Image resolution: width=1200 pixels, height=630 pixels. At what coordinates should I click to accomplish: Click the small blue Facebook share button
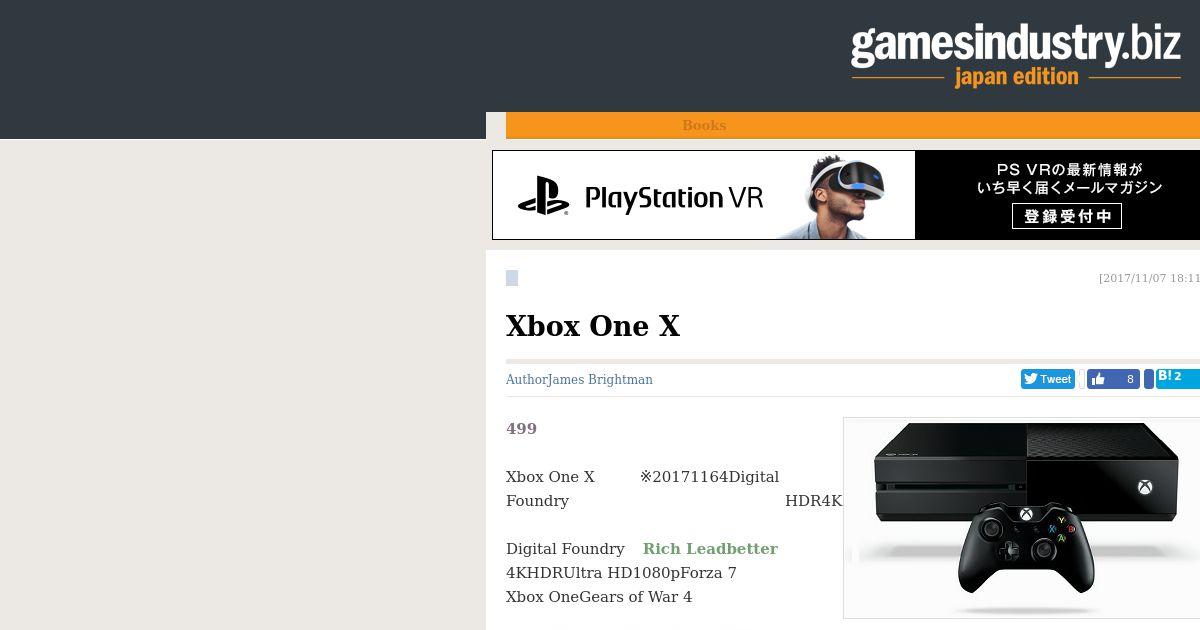[1149, 379]
